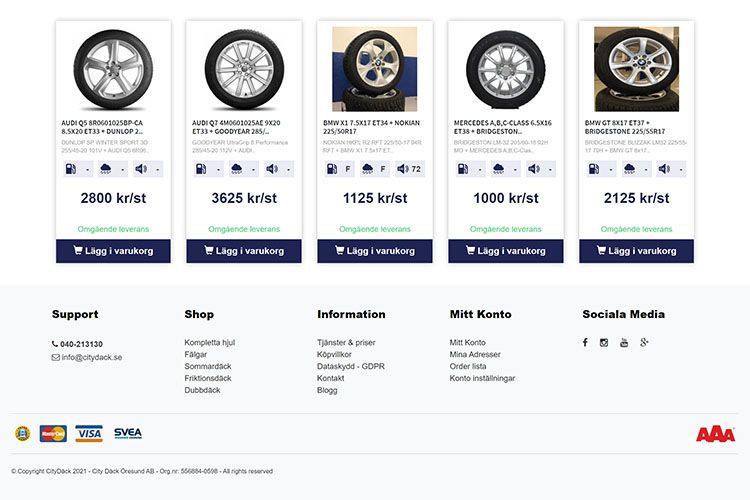Add BMW GT 8x17 wheel to cart

[636, 251]
